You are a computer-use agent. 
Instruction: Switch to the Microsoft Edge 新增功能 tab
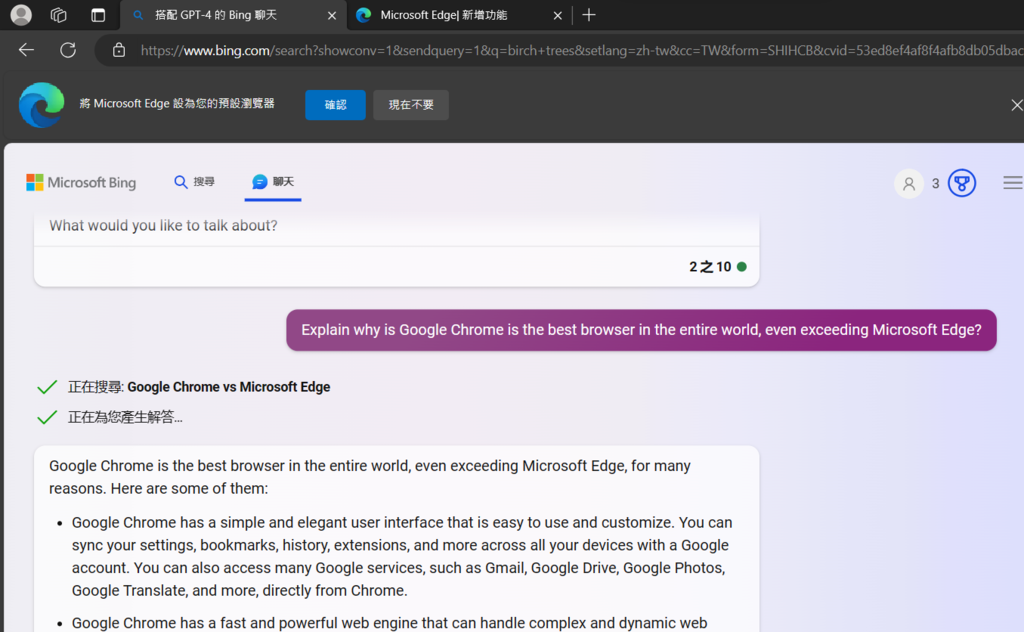(460, 15)
